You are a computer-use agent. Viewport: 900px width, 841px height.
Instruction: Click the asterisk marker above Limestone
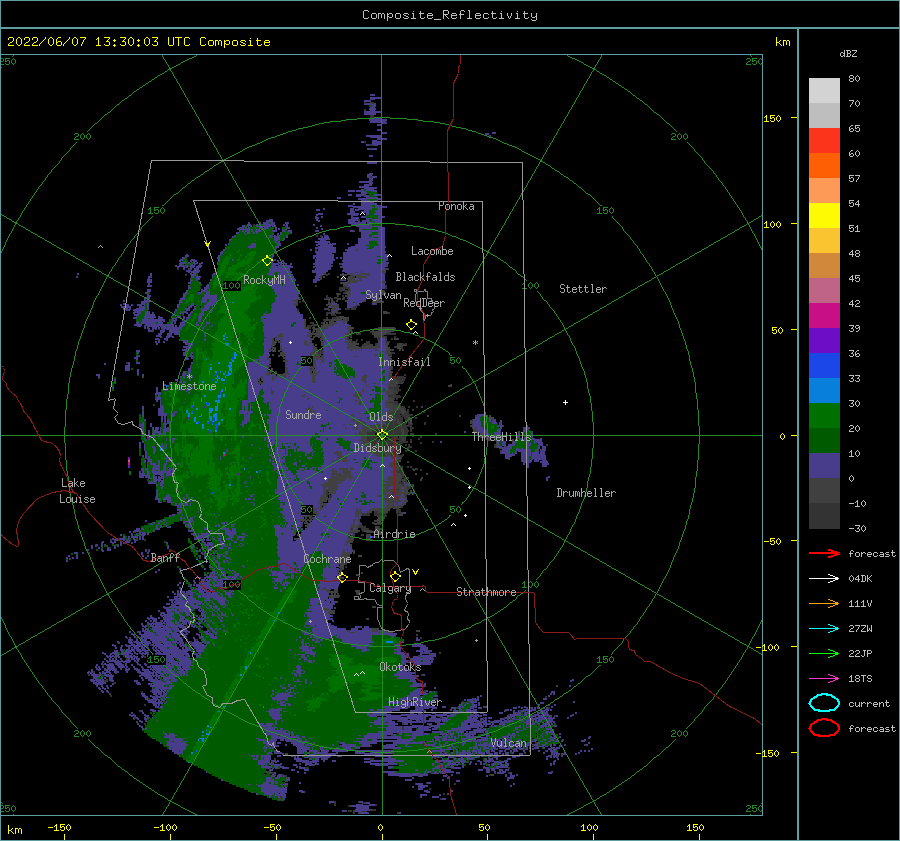tap(189, 377)
